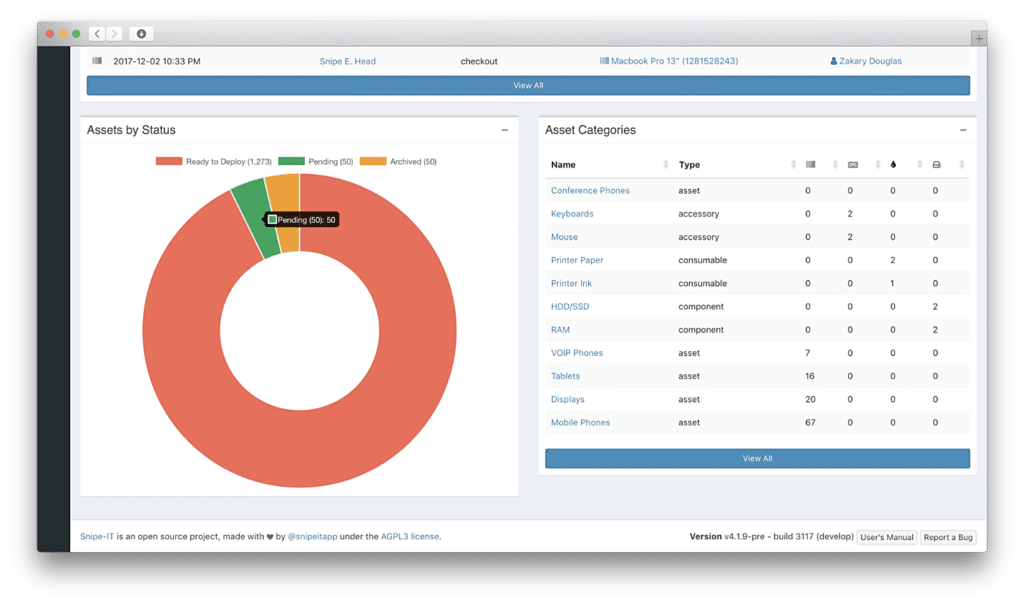Image resolution: width=1024 pixels, height=605 pixels.
Task: Click the browser back arrow
Action: (x=96, y=33)
